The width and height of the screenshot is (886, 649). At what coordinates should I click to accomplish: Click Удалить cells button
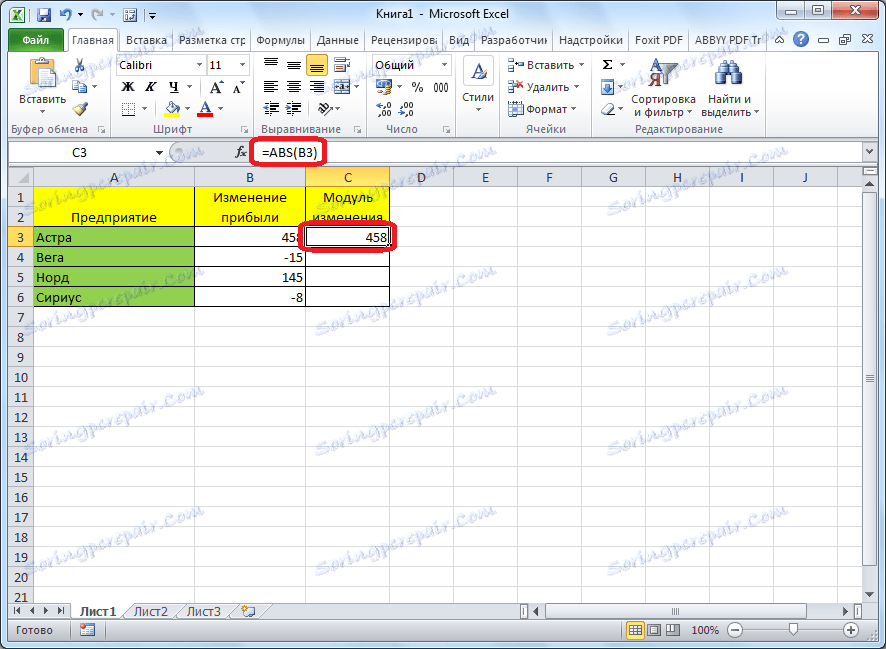click(544, 87)
